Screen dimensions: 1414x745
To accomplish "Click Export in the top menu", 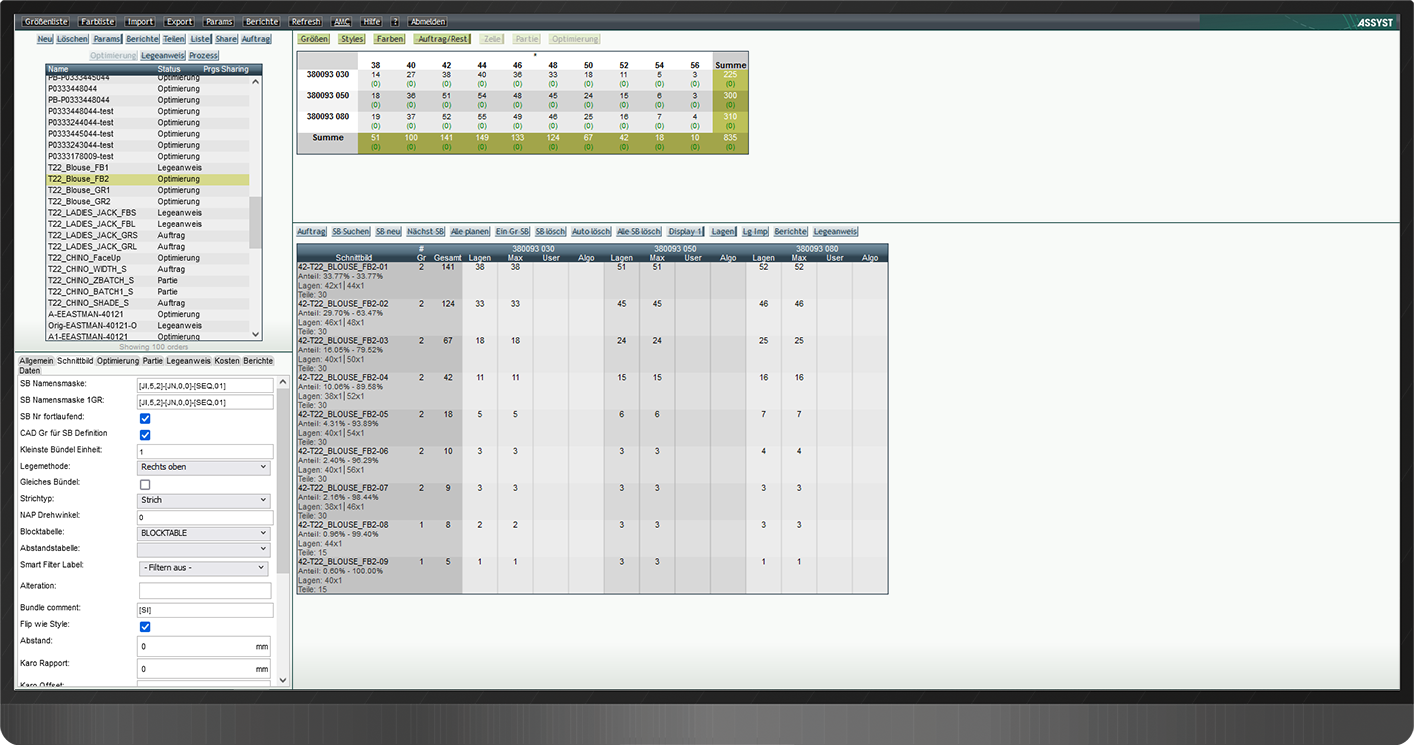I will pyautogui.click(x=180, y=21).
